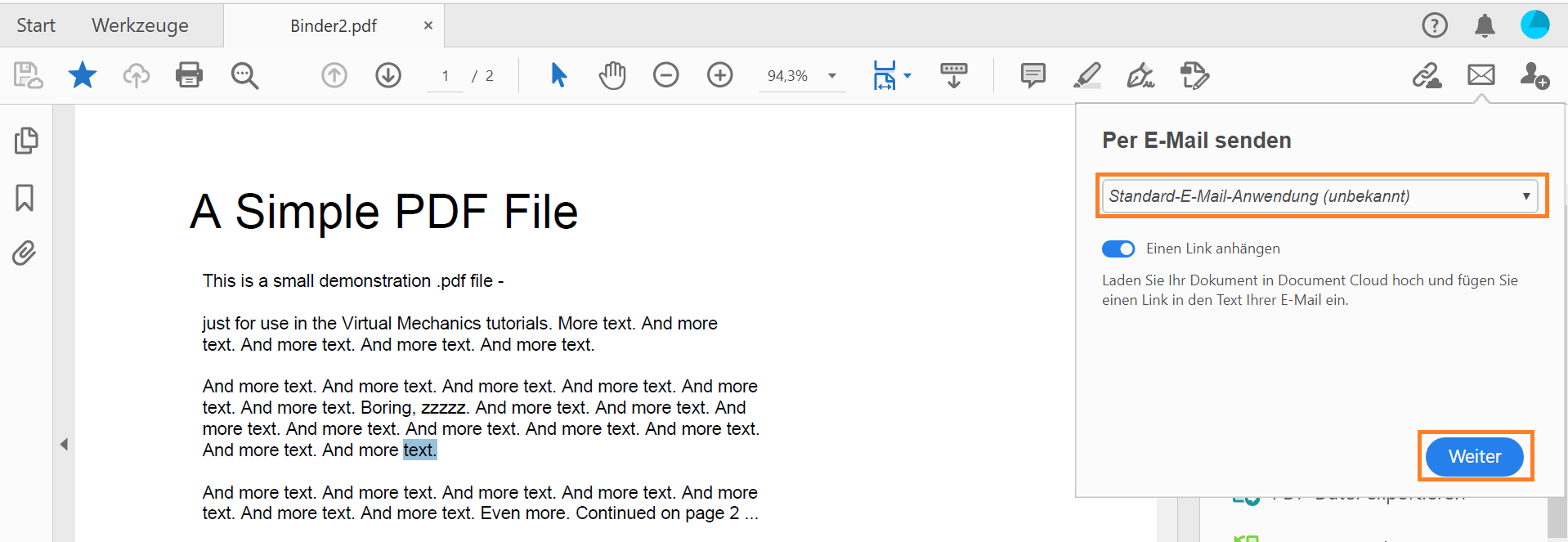This screenshot has width=1568, height=542.
Task: Click the Weiter button
Action: click(1474, 456)
